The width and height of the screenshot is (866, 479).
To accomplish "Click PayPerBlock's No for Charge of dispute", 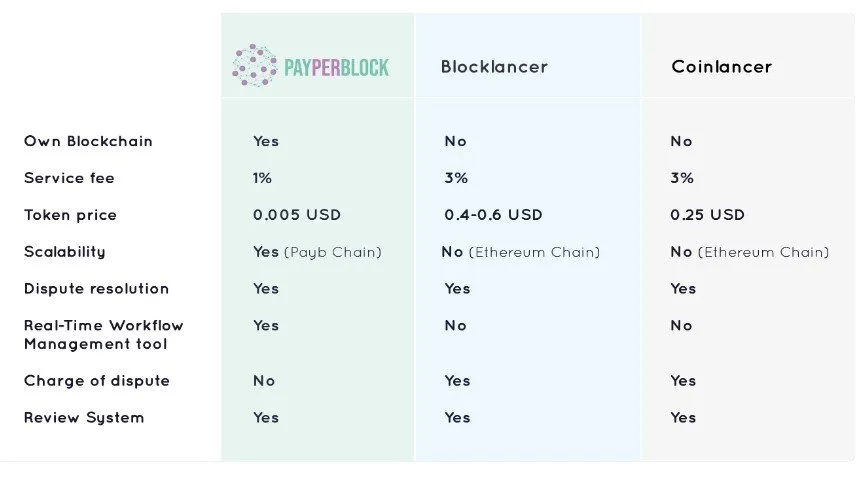I will [264, 381].
